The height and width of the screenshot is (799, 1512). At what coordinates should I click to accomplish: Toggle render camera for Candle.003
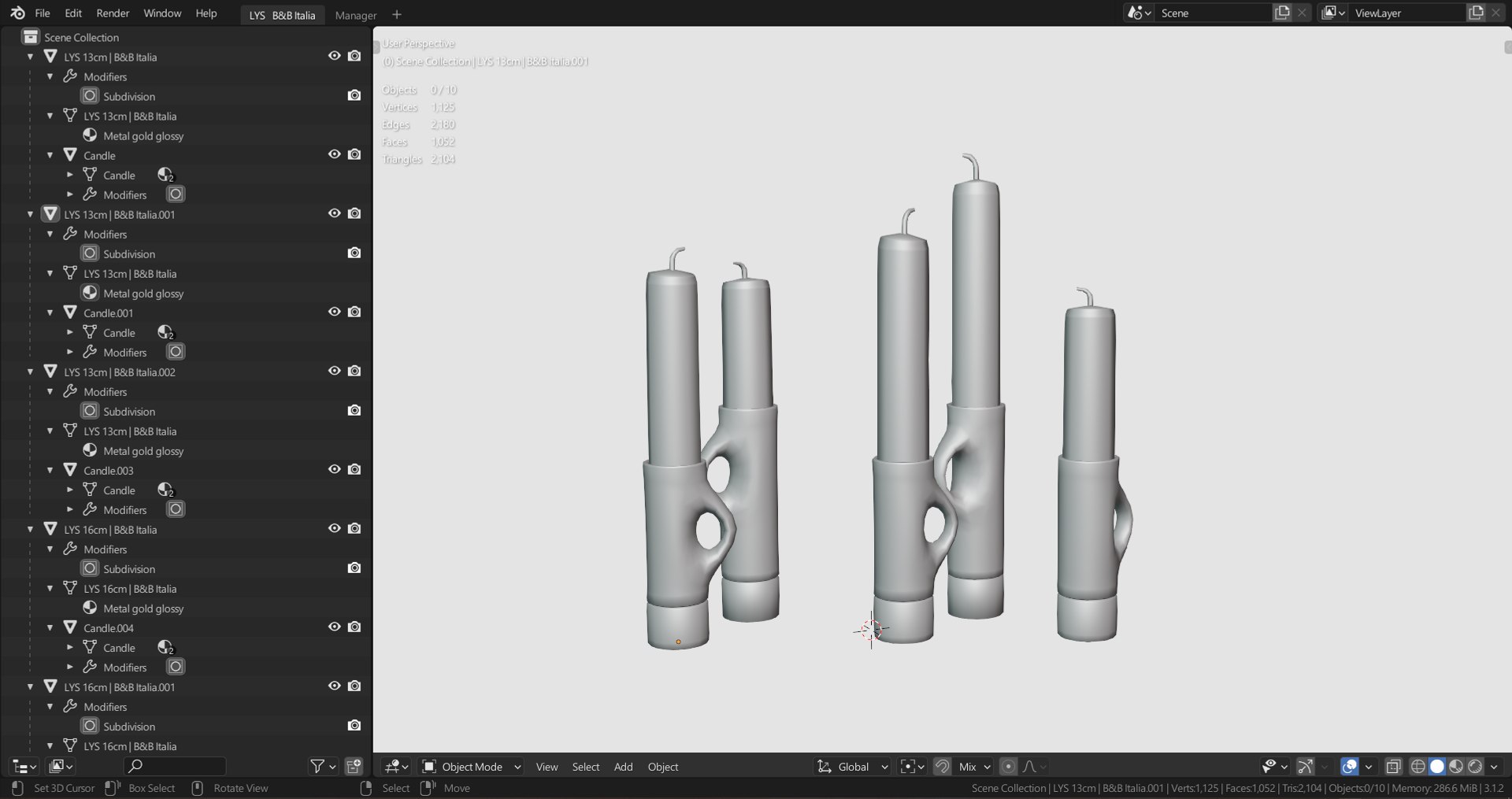pyautogui.click(x=354, y=469)
